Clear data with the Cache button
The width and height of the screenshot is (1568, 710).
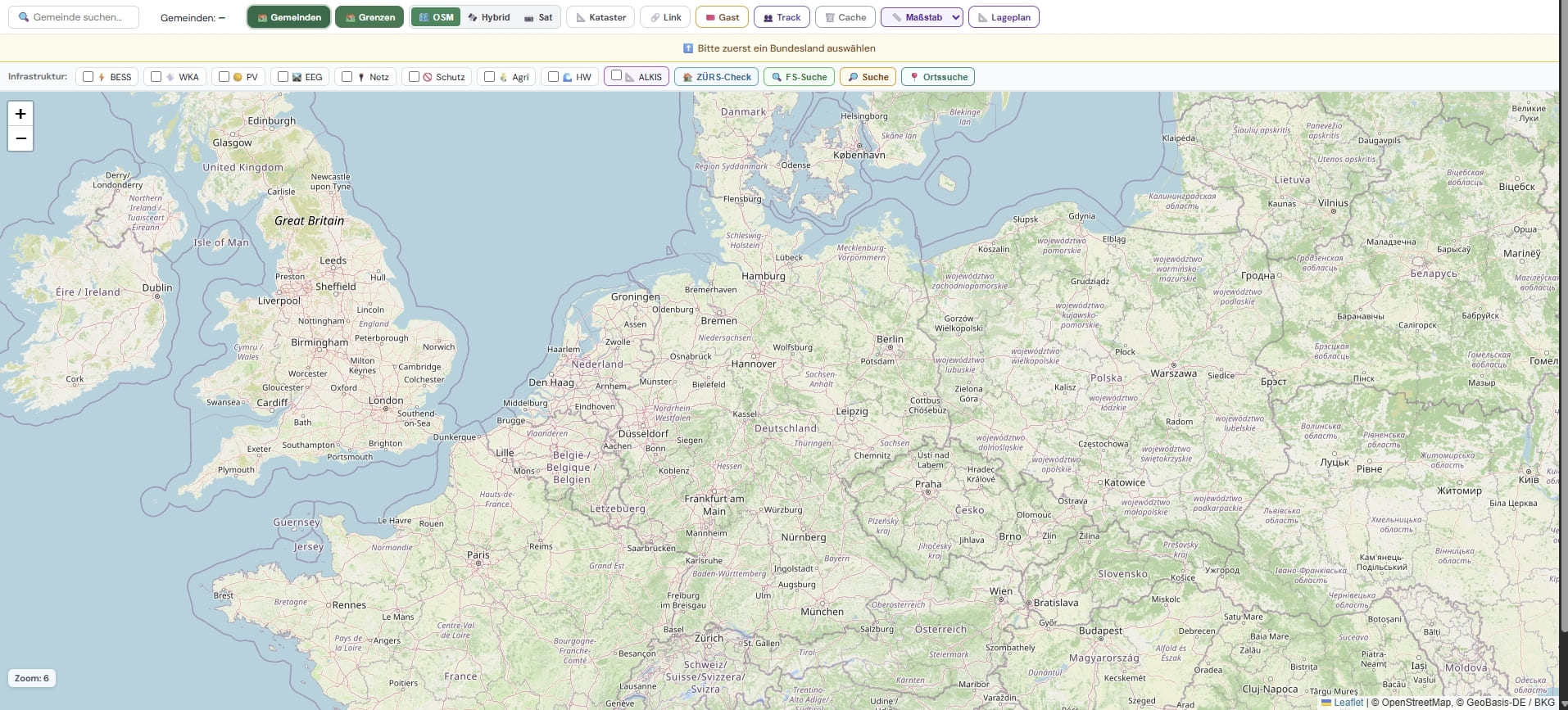click(x=845, y=17)
